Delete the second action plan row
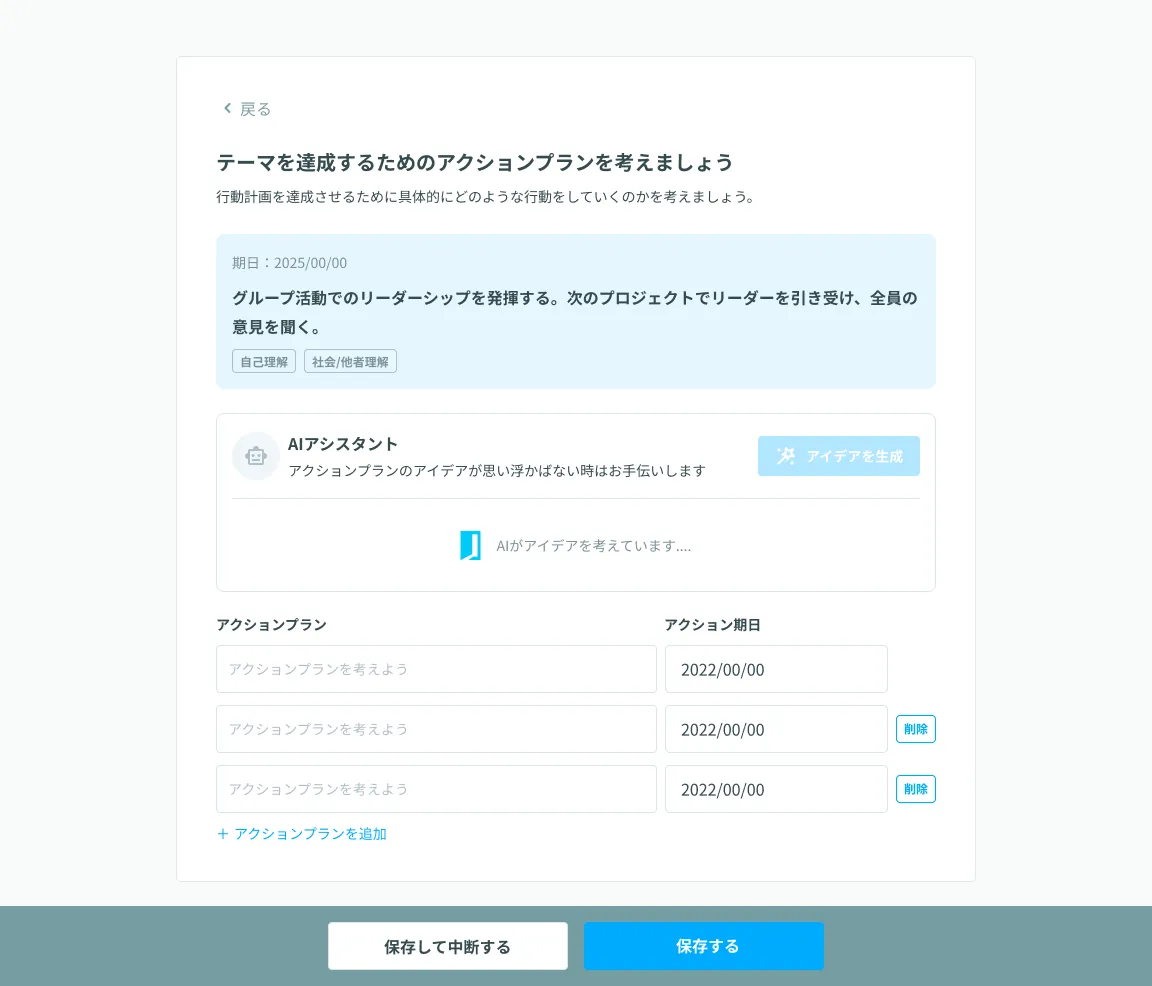The width and height of the screenshot is (1152, 986). 915,729
